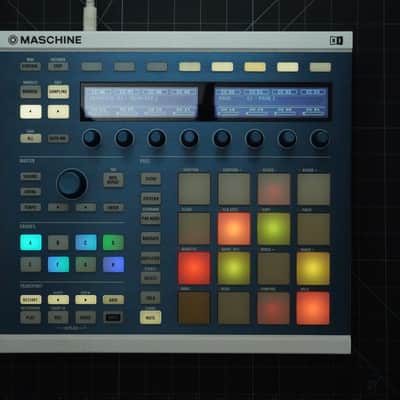Tap the dim last soft button above right display
Screen dimensions: 400x400
tap(320, 67)
